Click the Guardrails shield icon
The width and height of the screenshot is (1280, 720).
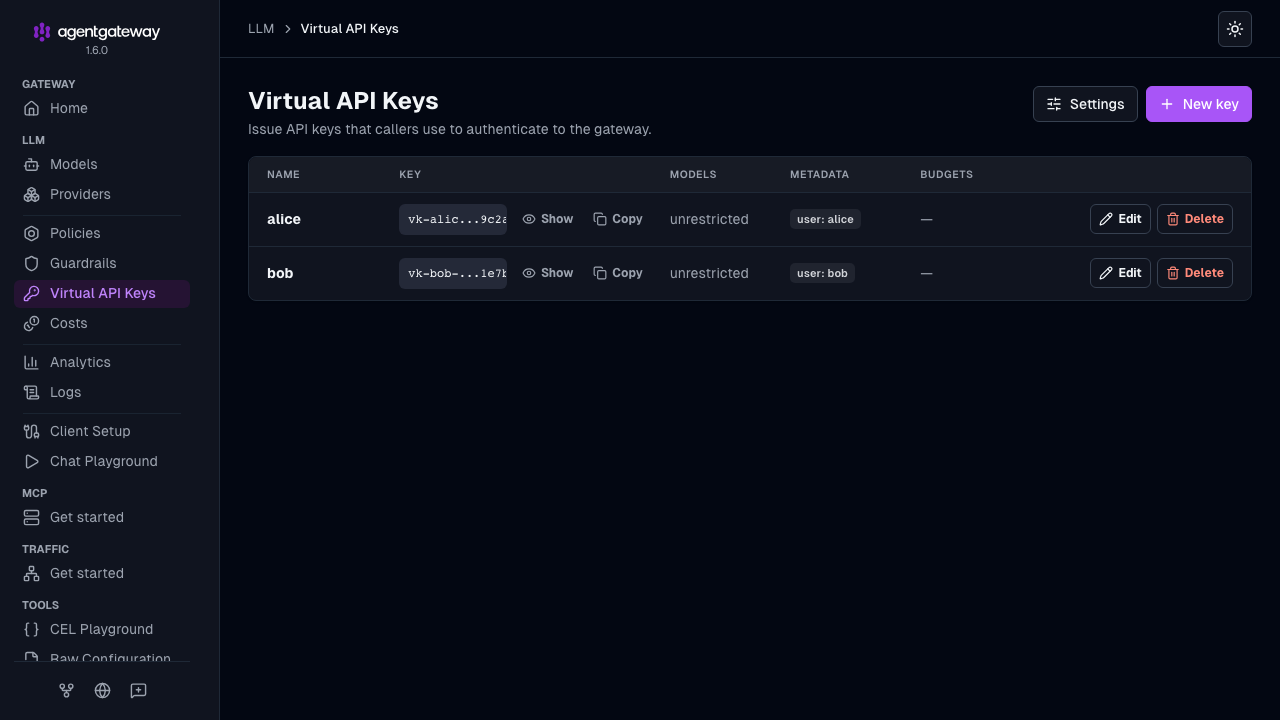pyautogui.click(x=31, y=263)
